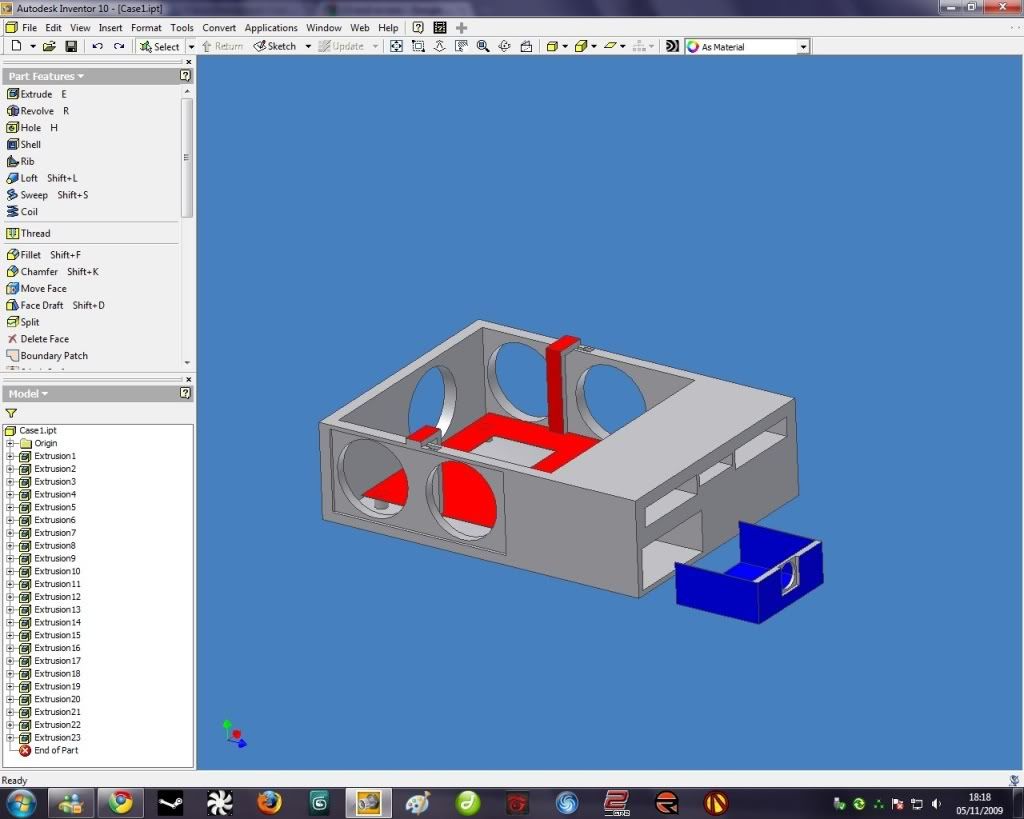Click the Redo arrow icon
This screenshot has width=1024, height=819.
pos(119,46)
